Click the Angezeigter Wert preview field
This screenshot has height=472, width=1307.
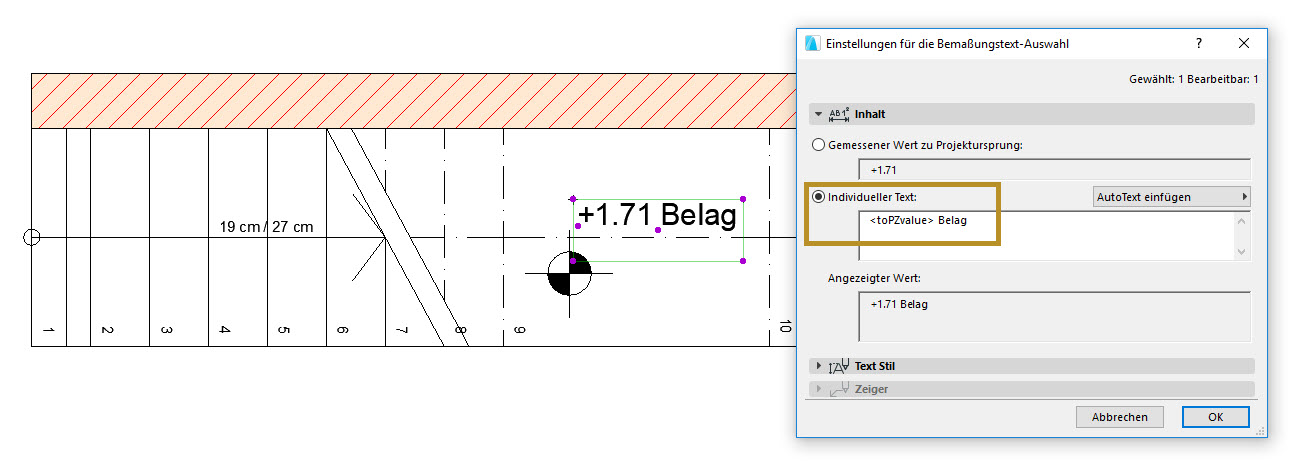tap(1055, 317)
